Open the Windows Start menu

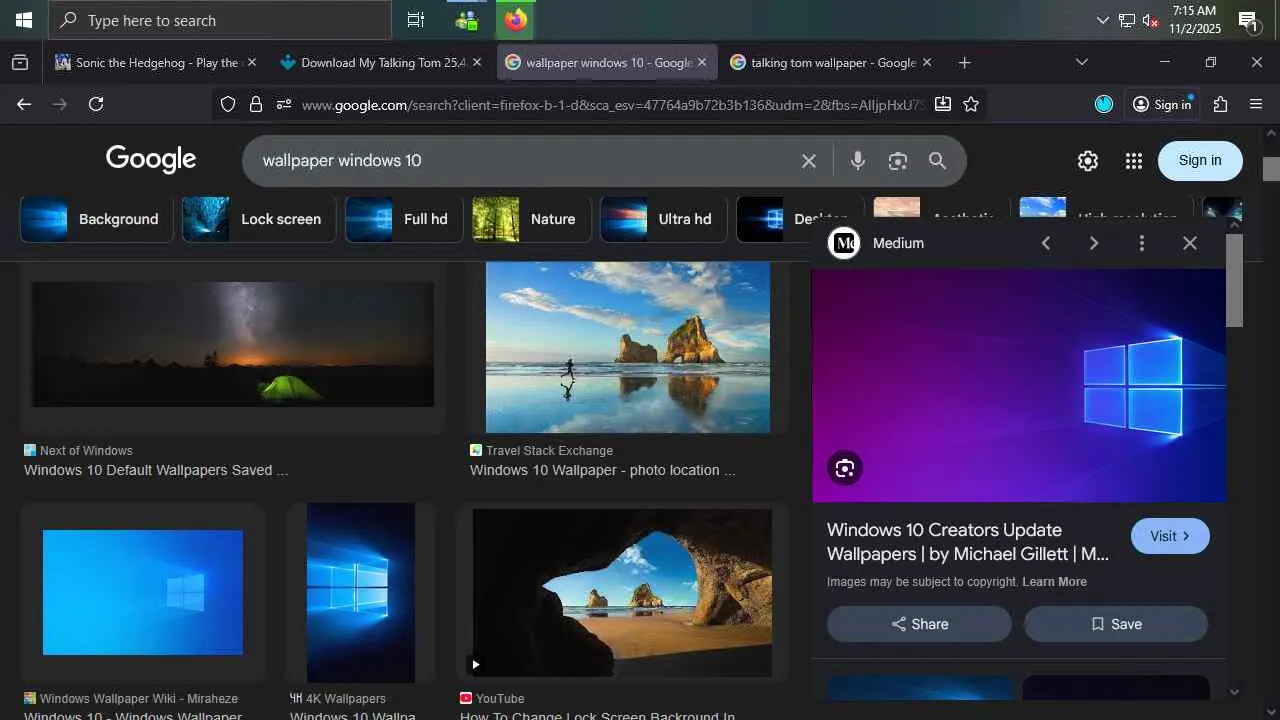click(x=23, y=20)
